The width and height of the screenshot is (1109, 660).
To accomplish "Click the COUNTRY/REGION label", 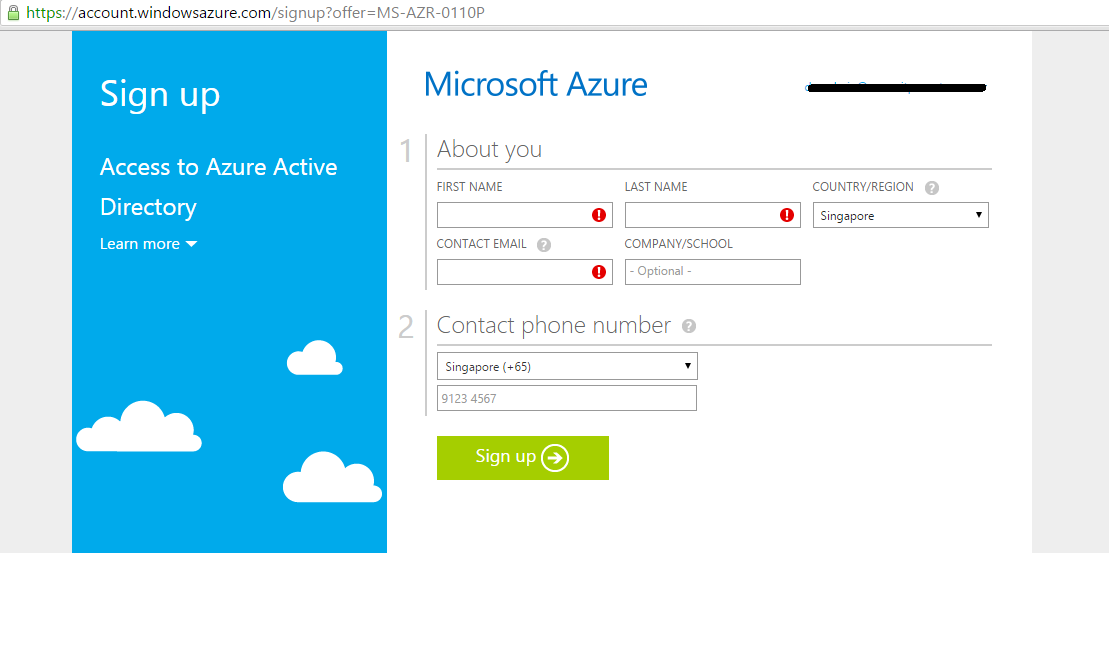I will pos(863,187).
